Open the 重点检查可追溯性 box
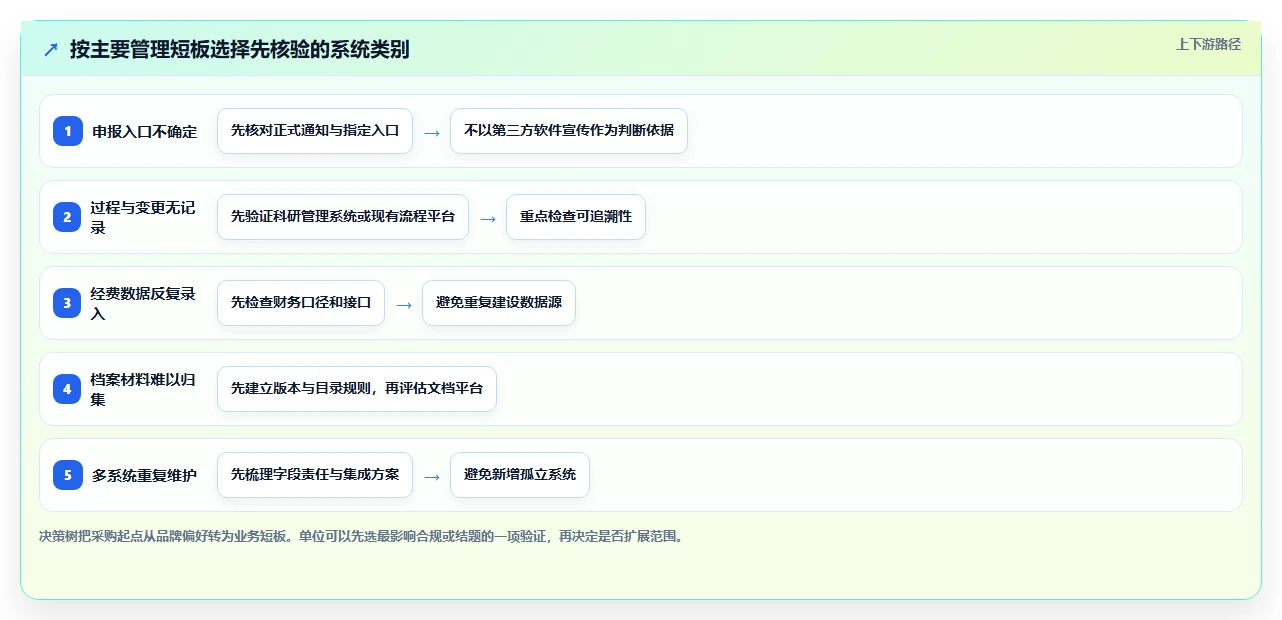 [x=576, y=217]
